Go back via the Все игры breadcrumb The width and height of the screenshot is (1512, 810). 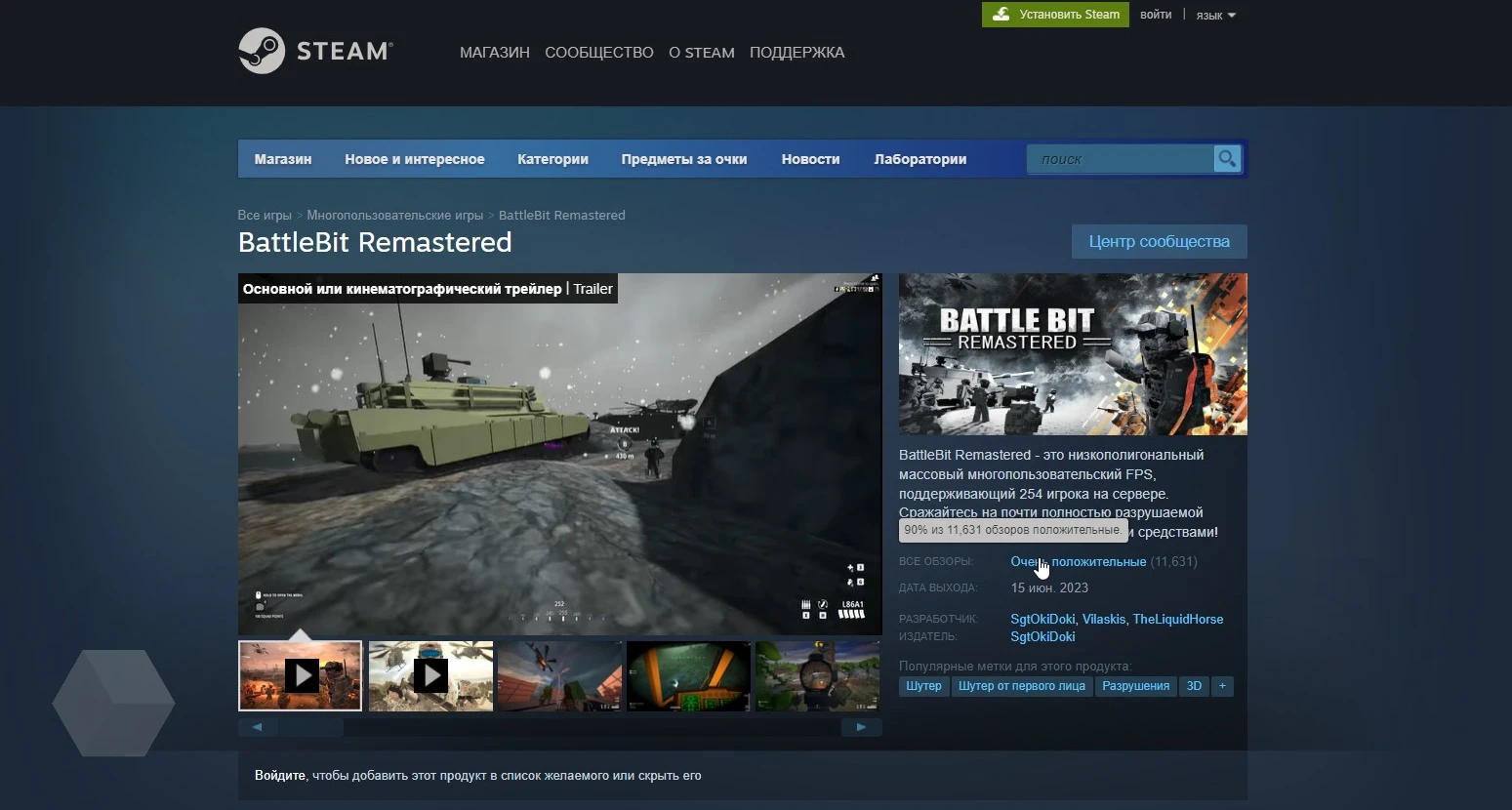pos(264,215)
